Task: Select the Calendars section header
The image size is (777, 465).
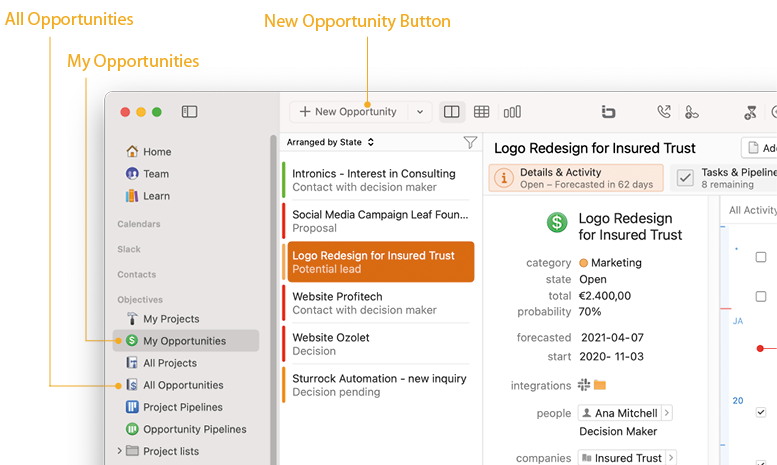Action: click(x=139, y=224)
